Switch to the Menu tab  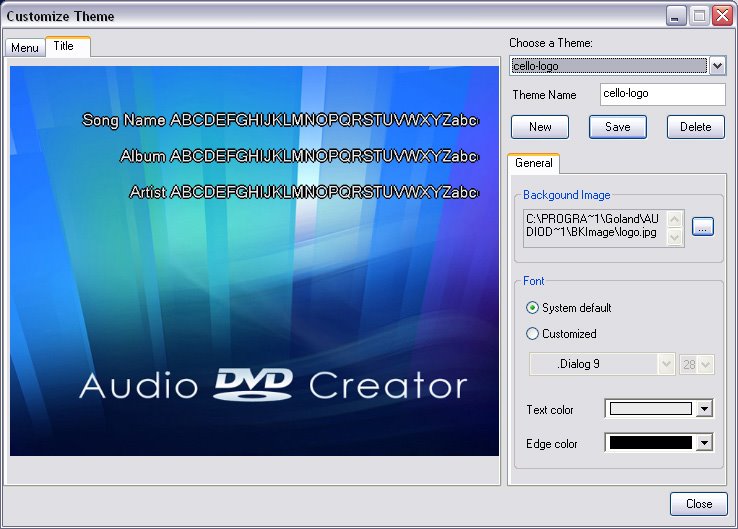(25, 48)
